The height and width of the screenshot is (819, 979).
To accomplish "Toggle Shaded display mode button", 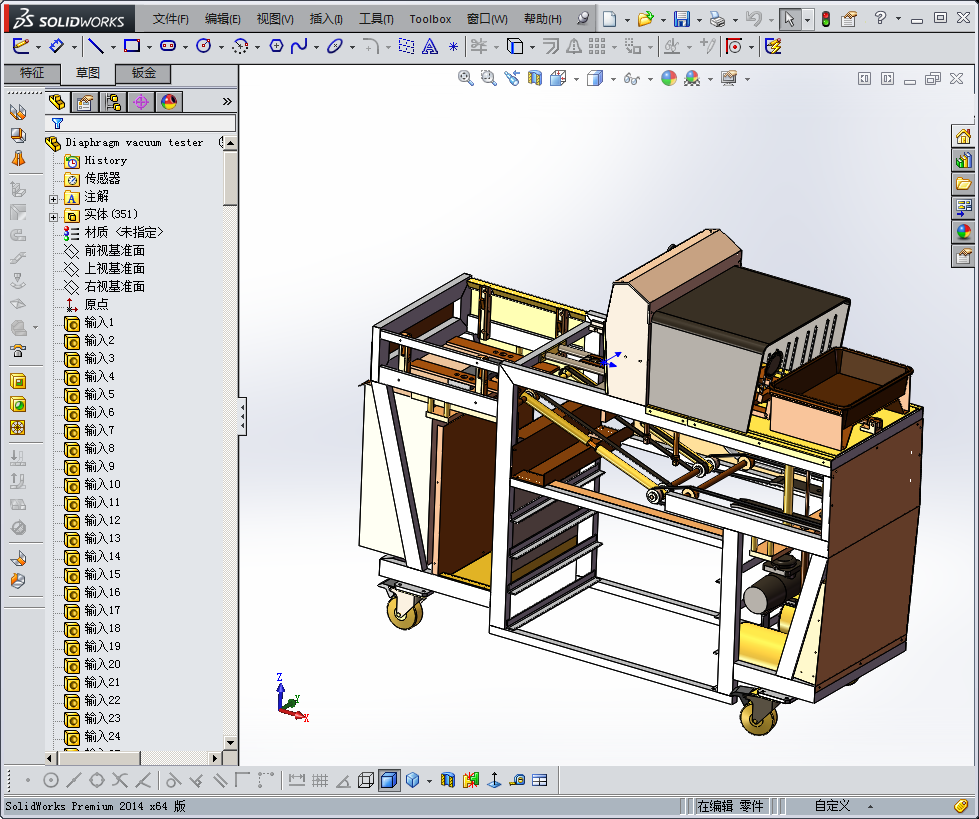I will [389, 780].
